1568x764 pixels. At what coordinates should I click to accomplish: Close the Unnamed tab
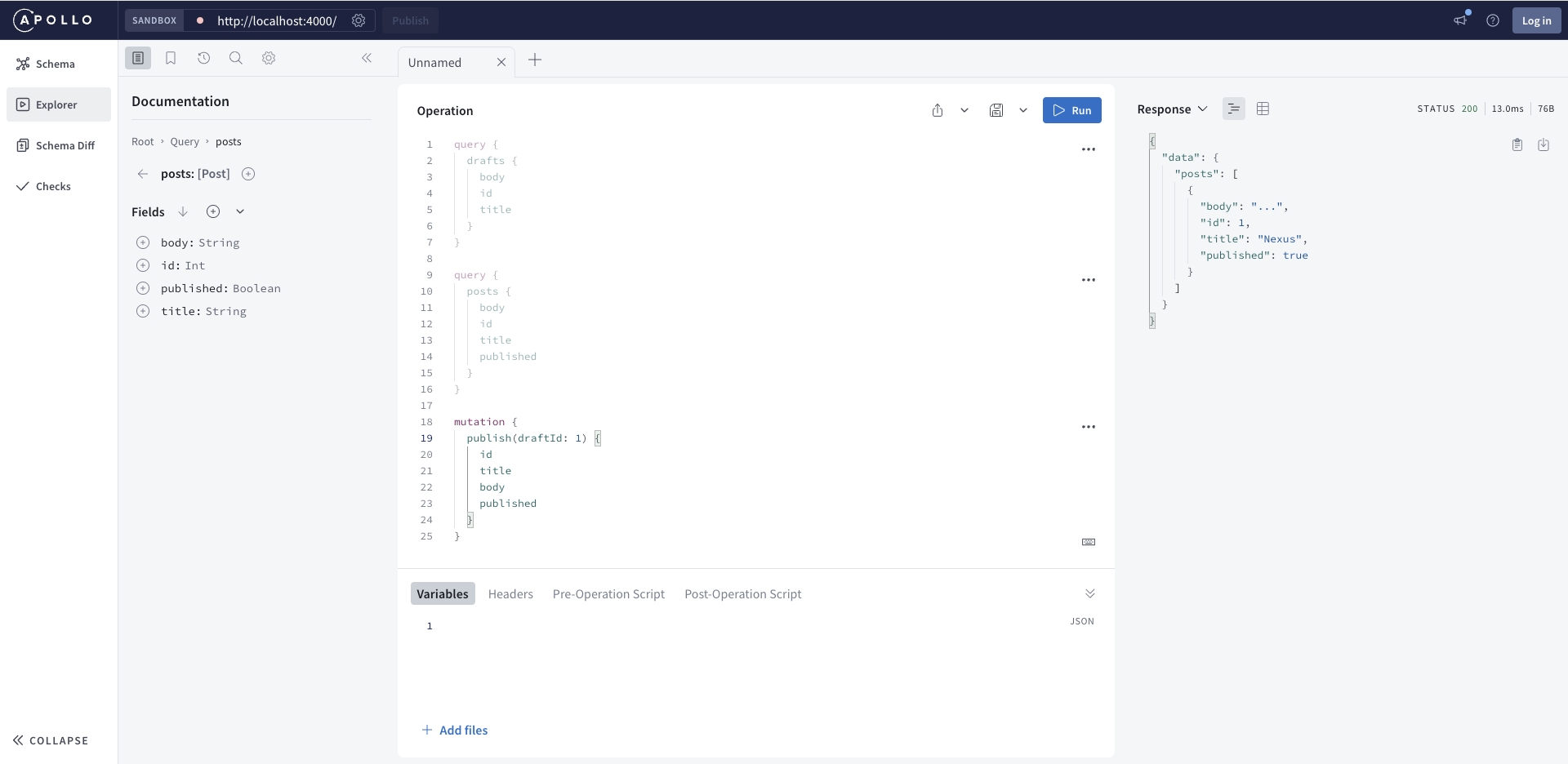point(501,63)
